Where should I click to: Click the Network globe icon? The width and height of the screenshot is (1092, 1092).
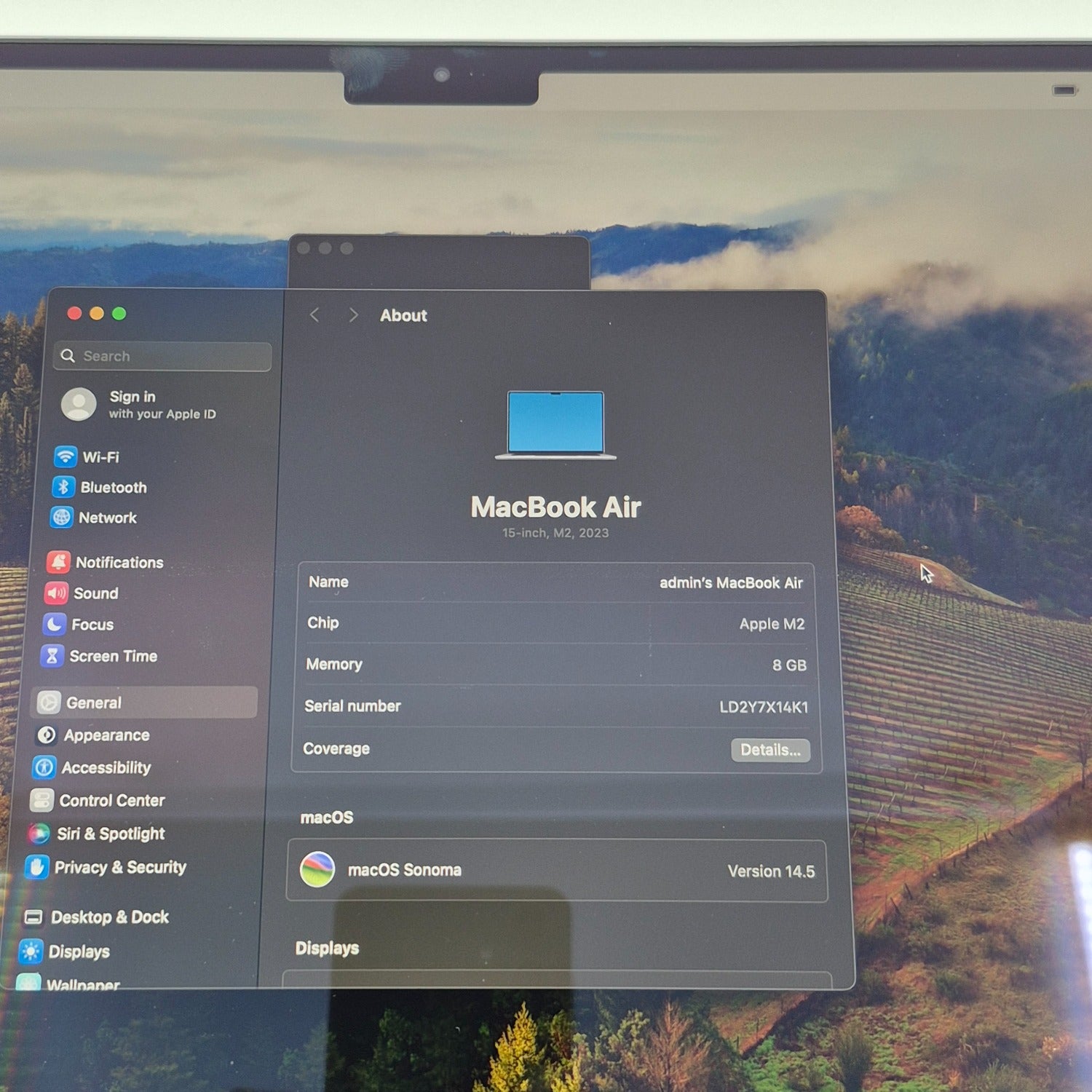pyautogui.click(x=62, y=518)
